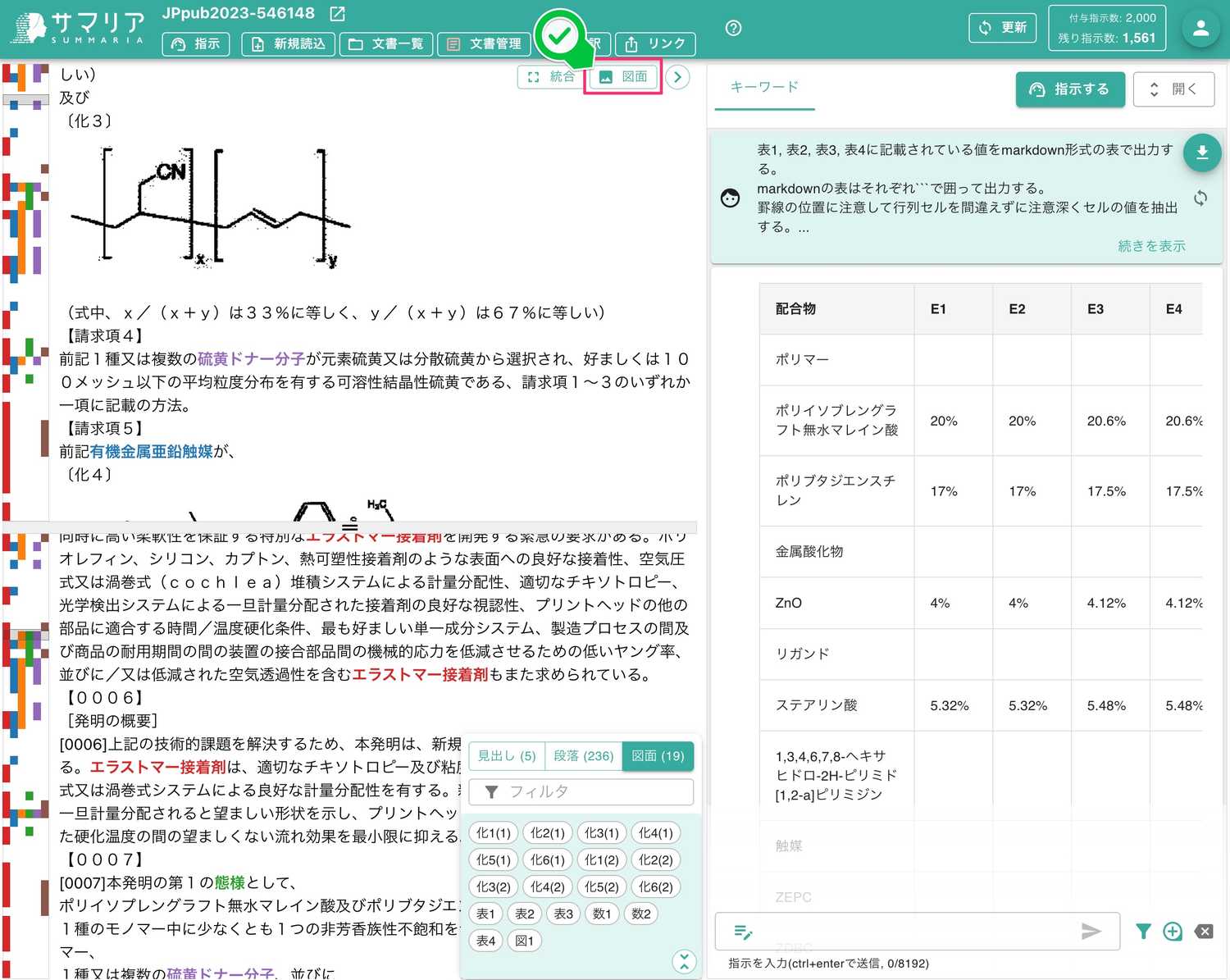The image size is (1230, 980).
Task: Click the 指示 button in top toolbar
Action: (x=196, y=44)
